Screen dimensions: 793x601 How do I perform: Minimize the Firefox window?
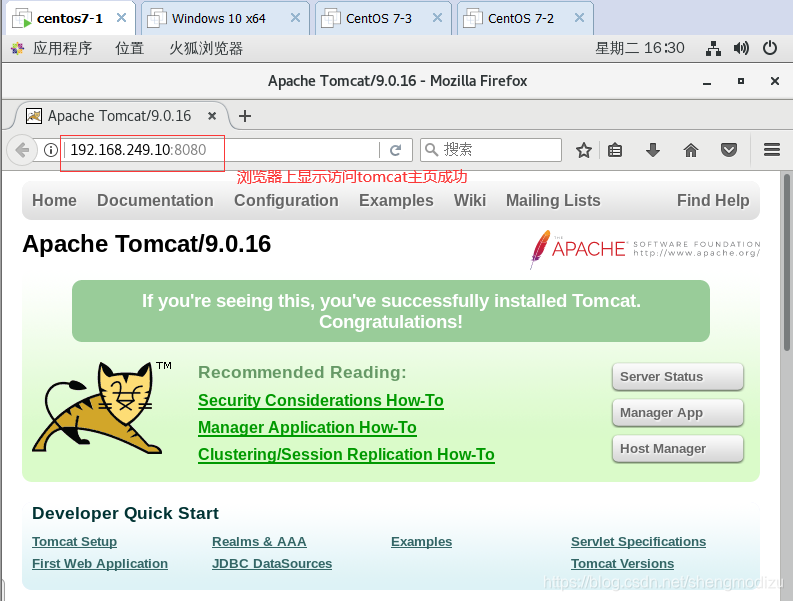707,81
